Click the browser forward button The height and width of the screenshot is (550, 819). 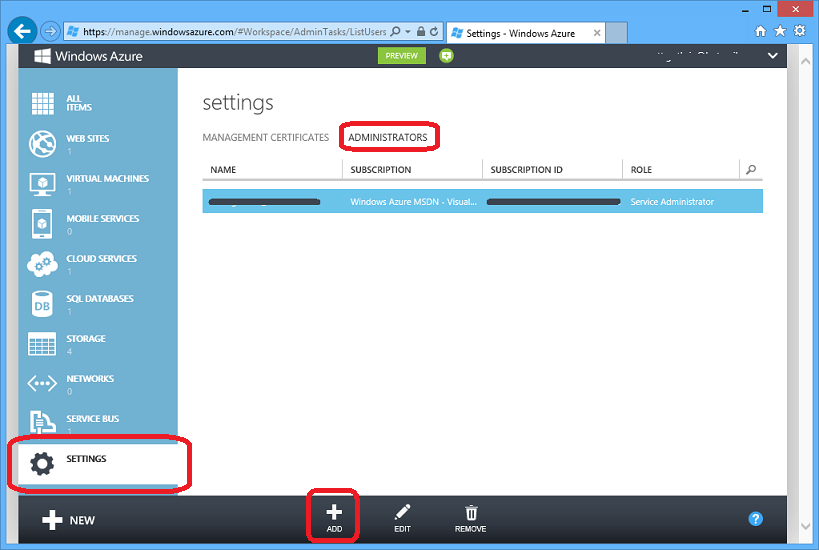tap(50, 31)
